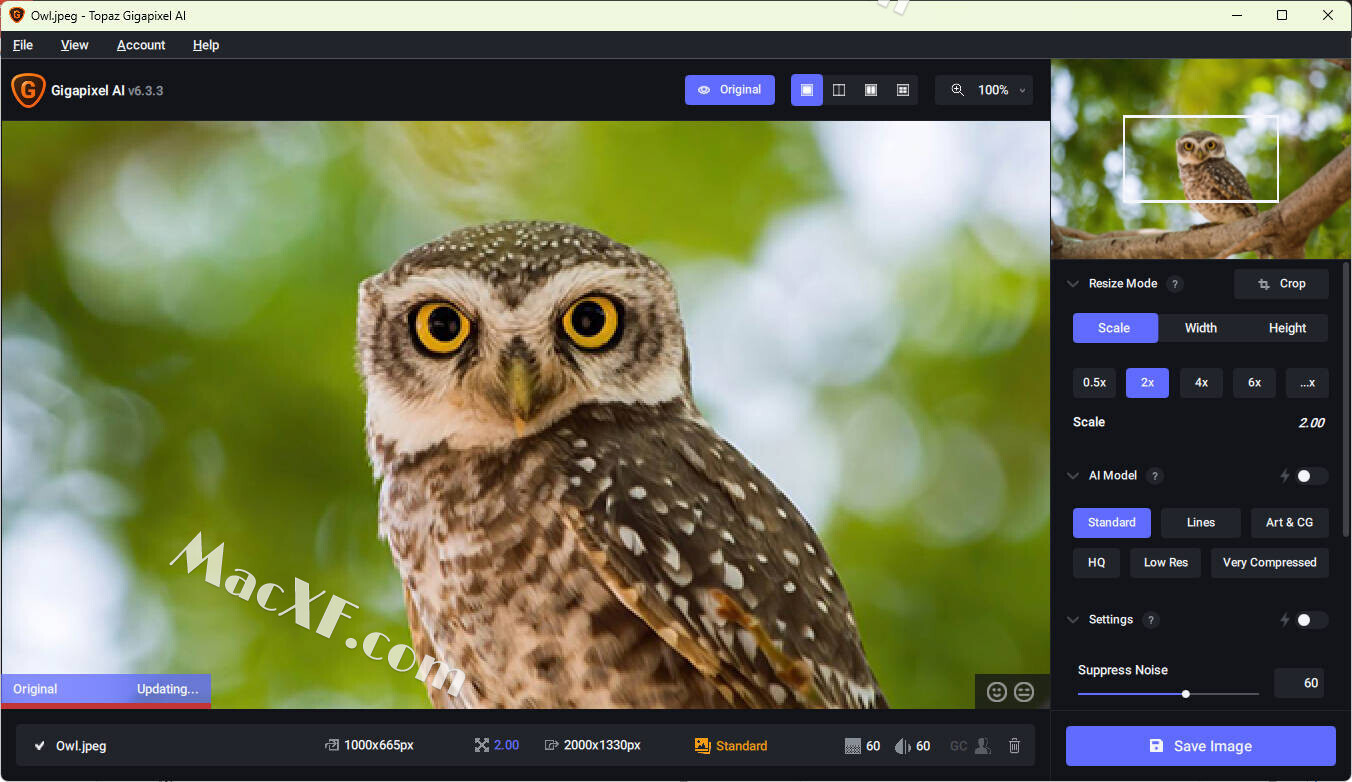Click the Settings help icon
Image resolution: width=1352 pixels, height=782 pixels.
pos(1151,620)
